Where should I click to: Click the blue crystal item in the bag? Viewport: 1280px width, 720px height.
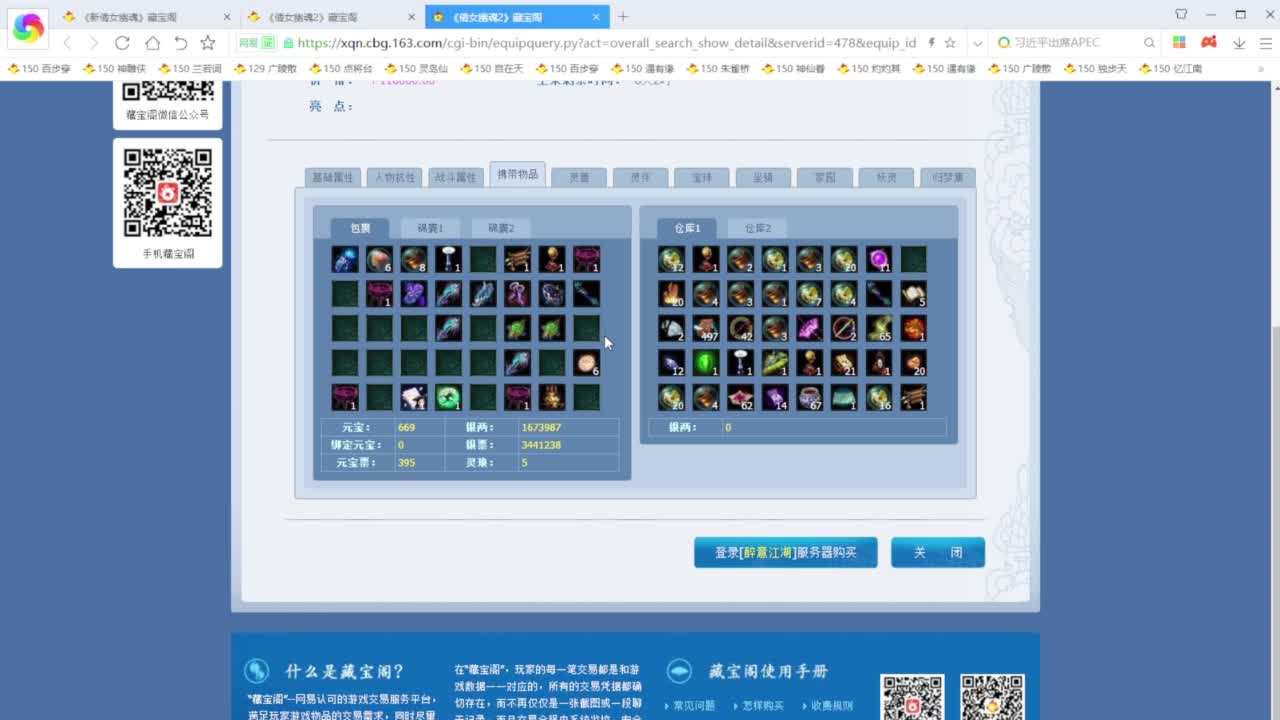[x=345, y=260]
